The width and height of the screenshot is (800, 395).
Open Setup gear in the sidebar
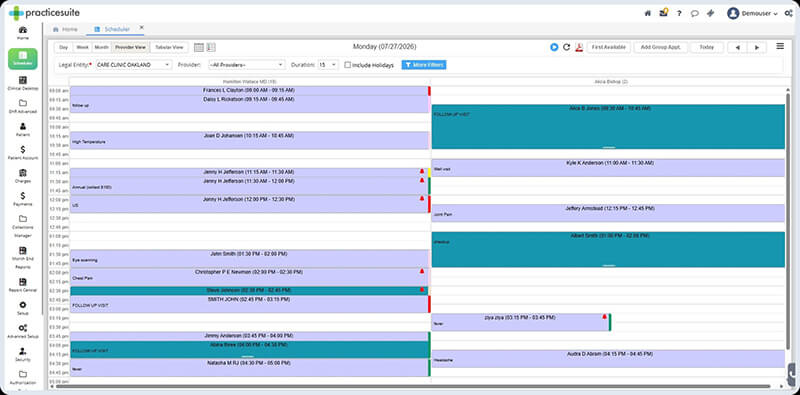click(x=22, y=308)
